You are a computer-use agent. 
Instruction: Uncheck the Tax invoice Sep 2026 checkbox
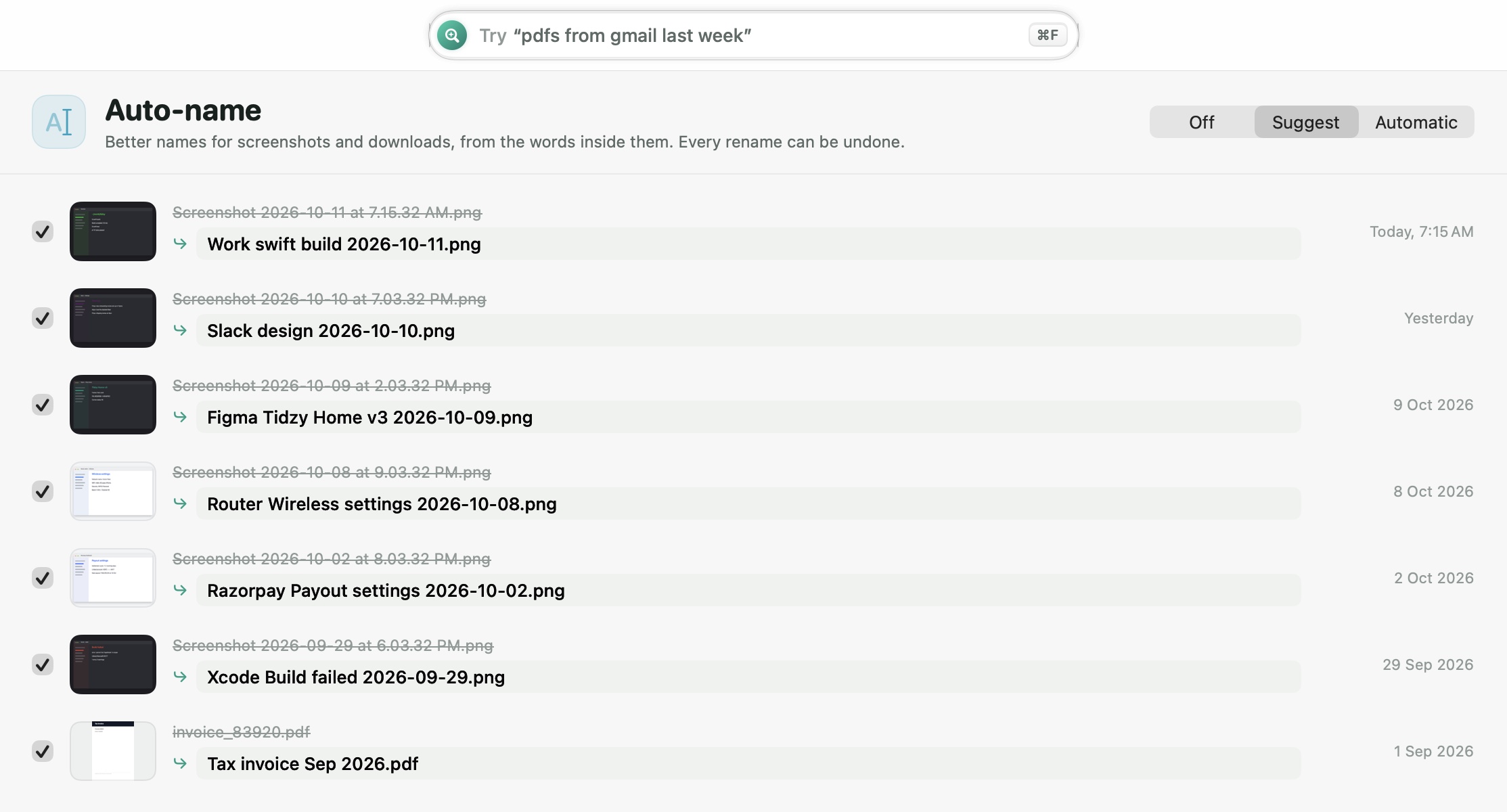[x=43, y=751]
